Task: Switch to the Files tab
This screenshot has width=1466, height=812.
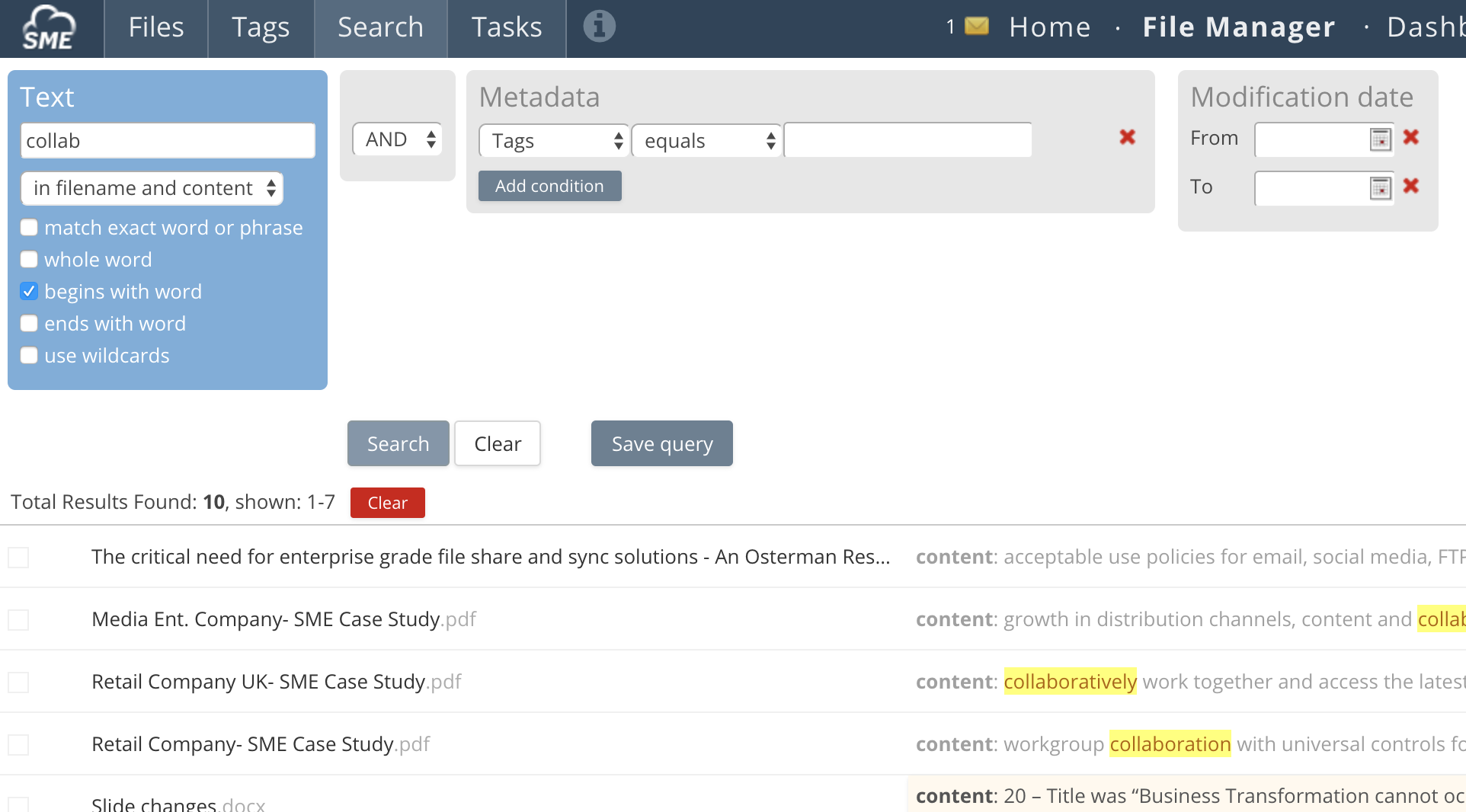Action: (x=155, y=28)
